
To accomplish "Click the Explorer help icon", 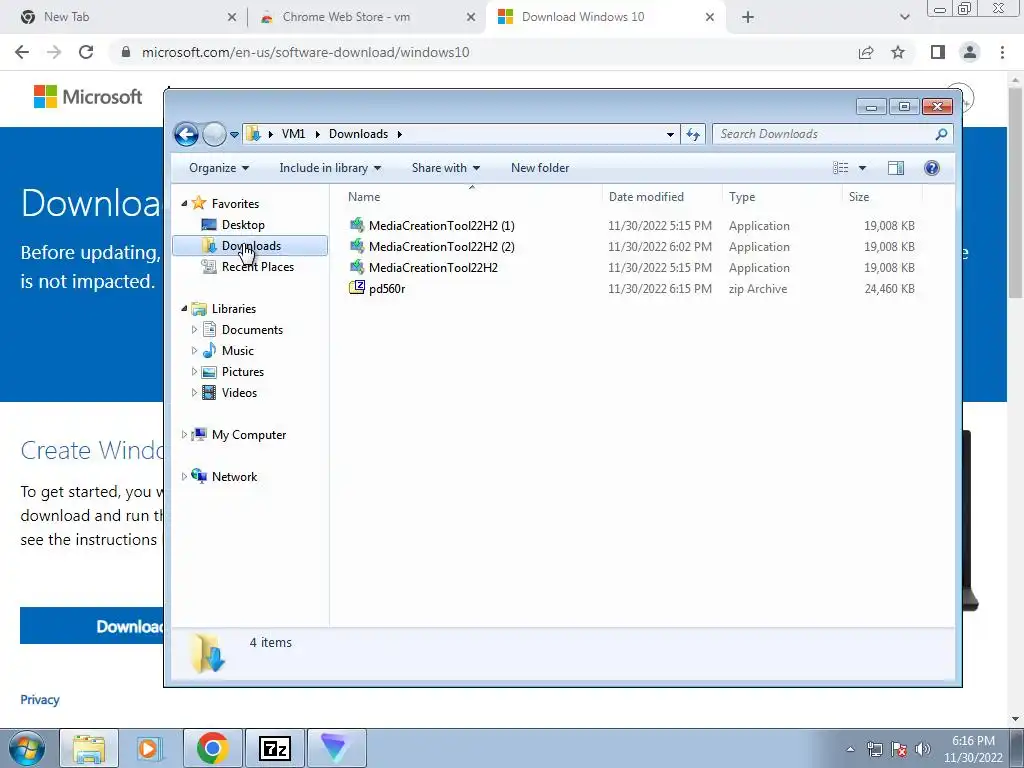I will point(932,168).
